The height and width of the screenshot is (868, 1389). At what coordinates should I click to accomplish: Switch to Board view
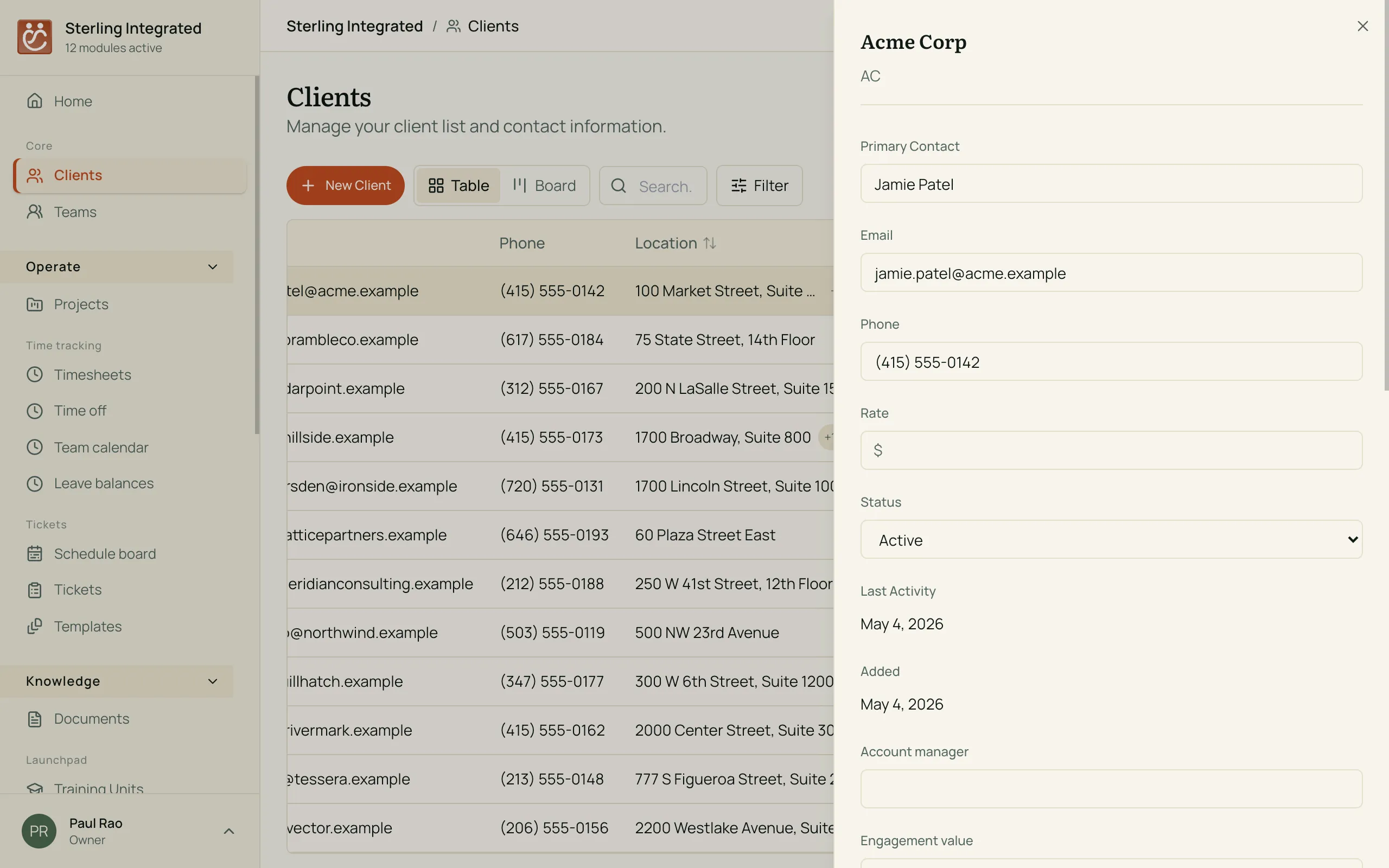(544, 186)
